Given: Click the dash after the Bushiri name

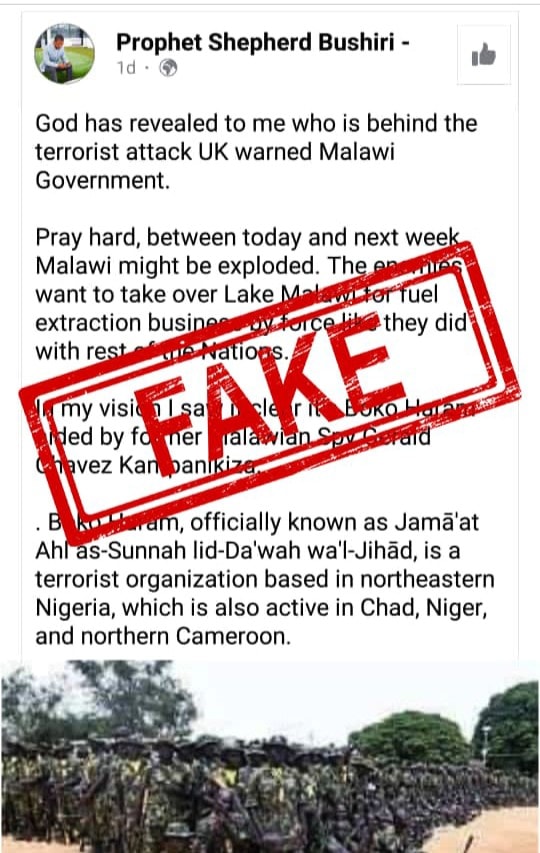Looking at the screenshot, I should point(405,45).
